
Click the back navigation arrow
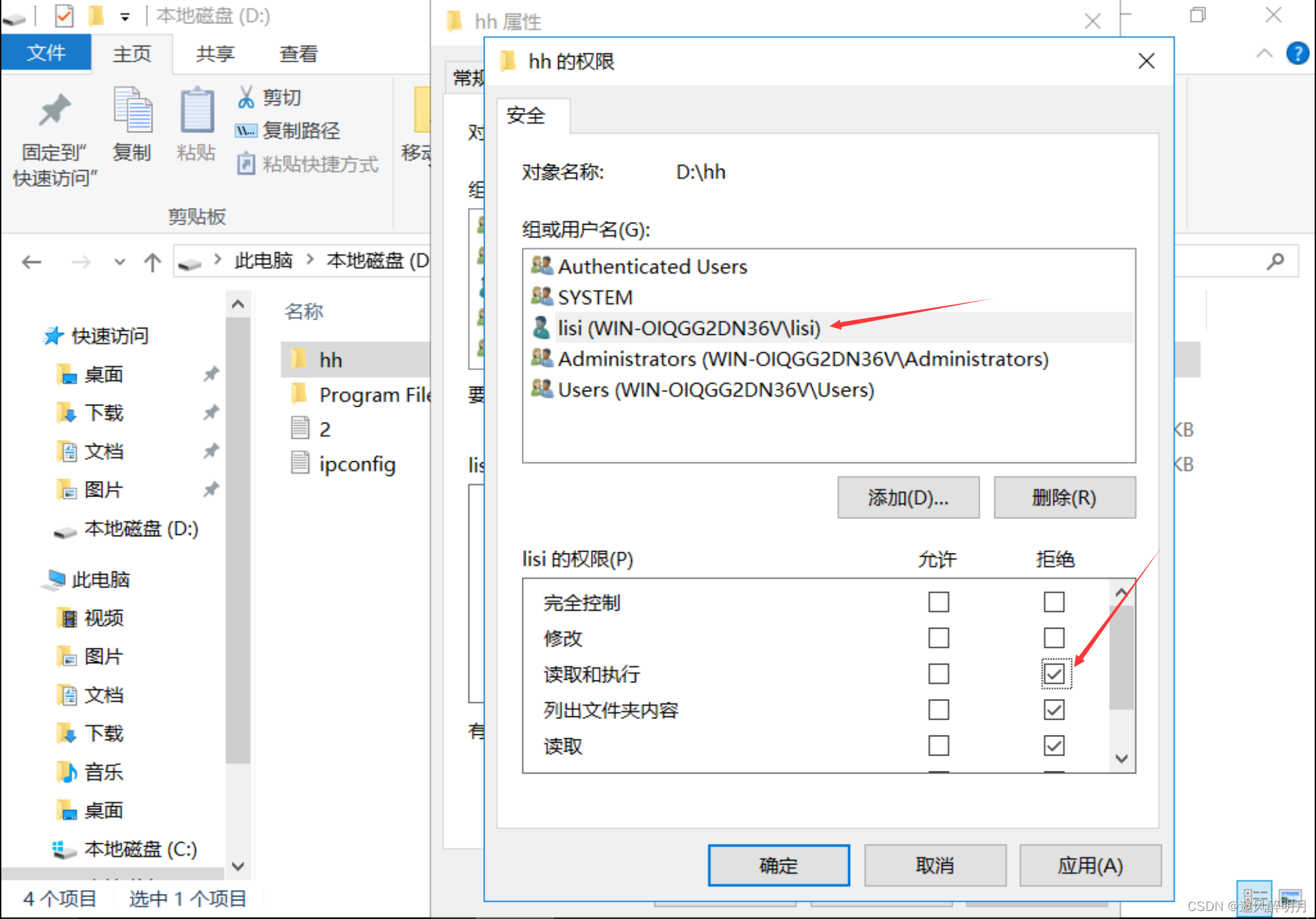pos(31,261)
